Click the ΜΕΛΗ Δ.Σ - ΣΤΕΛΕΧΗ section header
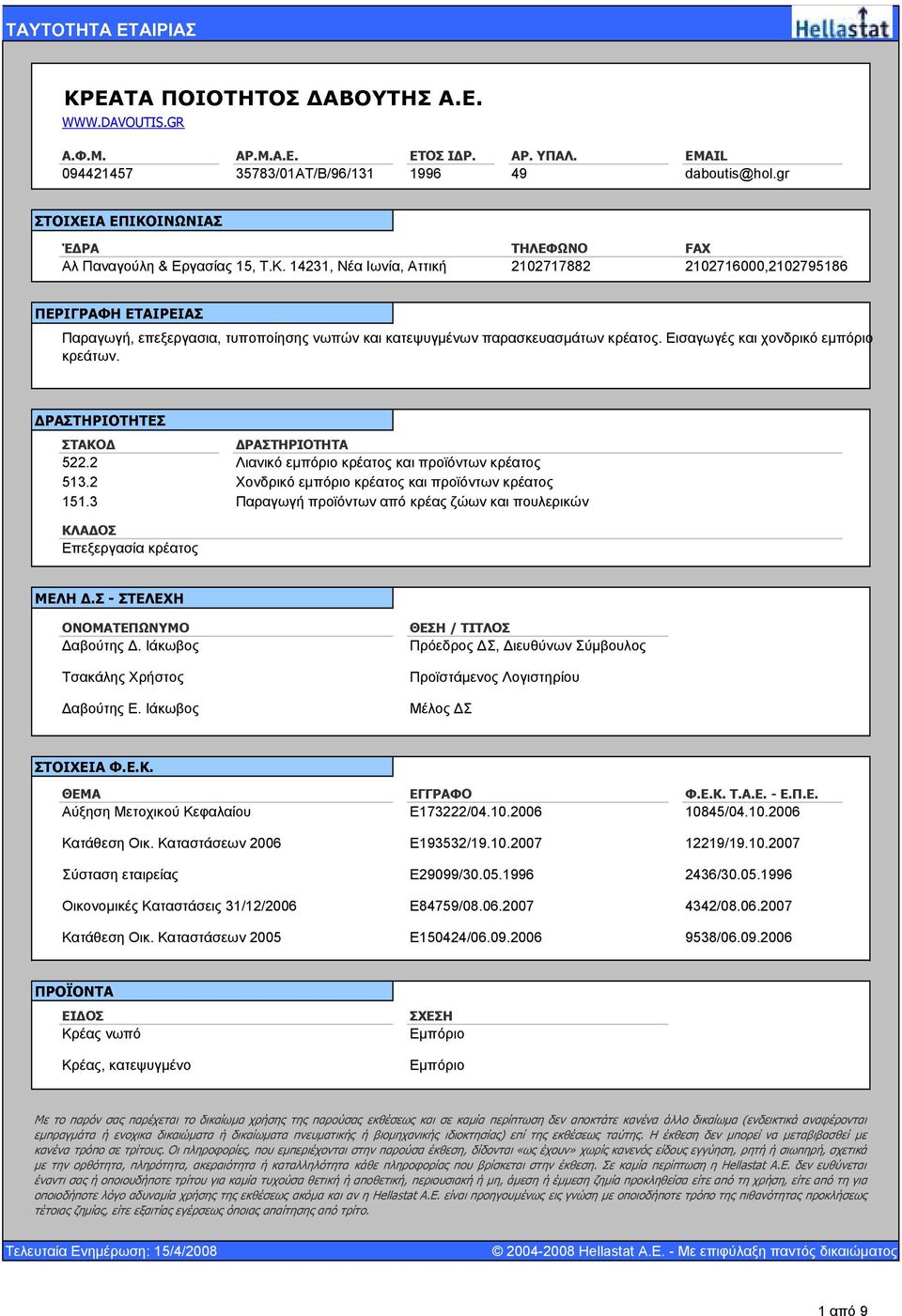Screen dimensions: 902x1316 point(212,598)
